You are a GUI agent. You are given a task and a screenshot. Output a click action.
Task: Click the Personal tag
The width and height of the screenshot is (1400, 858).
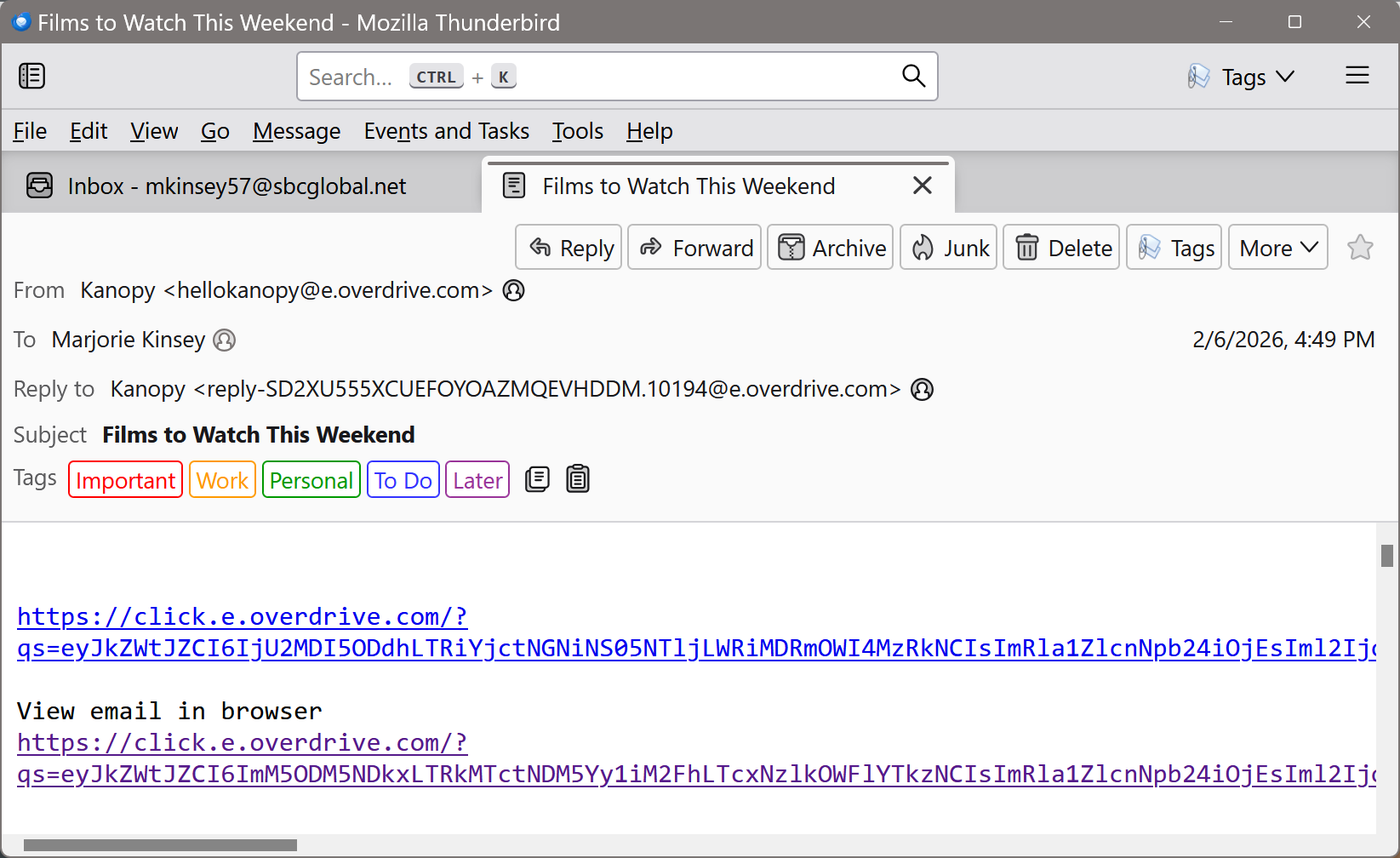pos(311,480)
